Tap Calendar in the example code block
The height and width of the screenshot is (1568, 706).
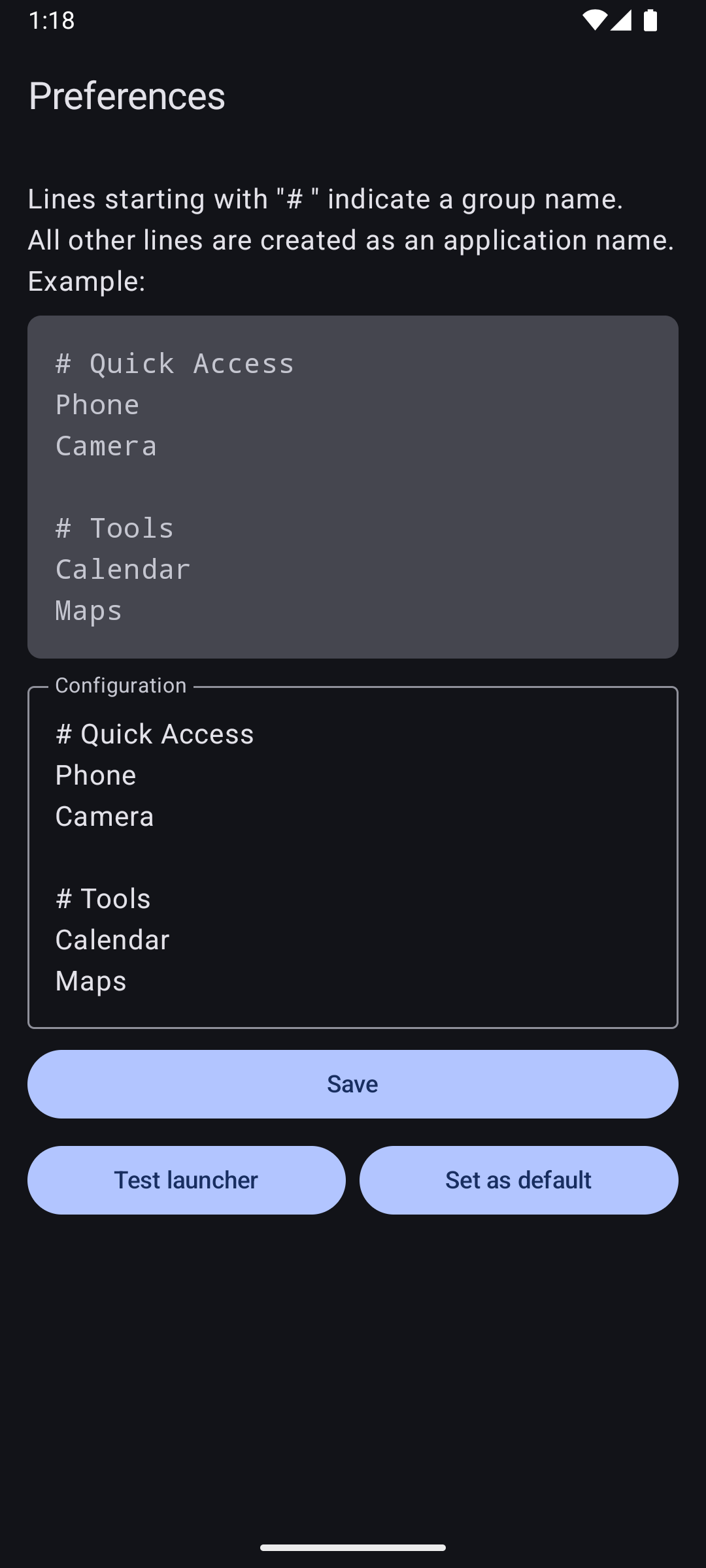tap(123, 570)
